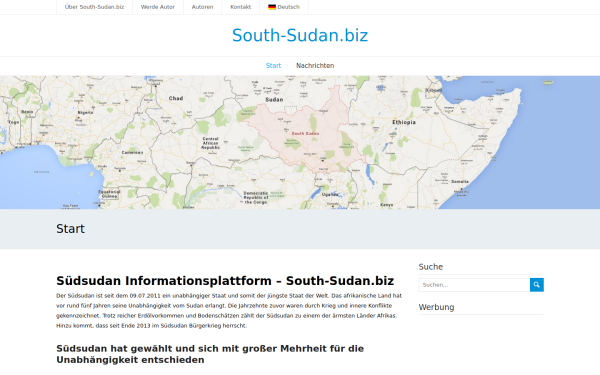The width and height of the screenshot is (600, 375).
Task: Select the Start navigation tab
Action: tap(273, 65)
